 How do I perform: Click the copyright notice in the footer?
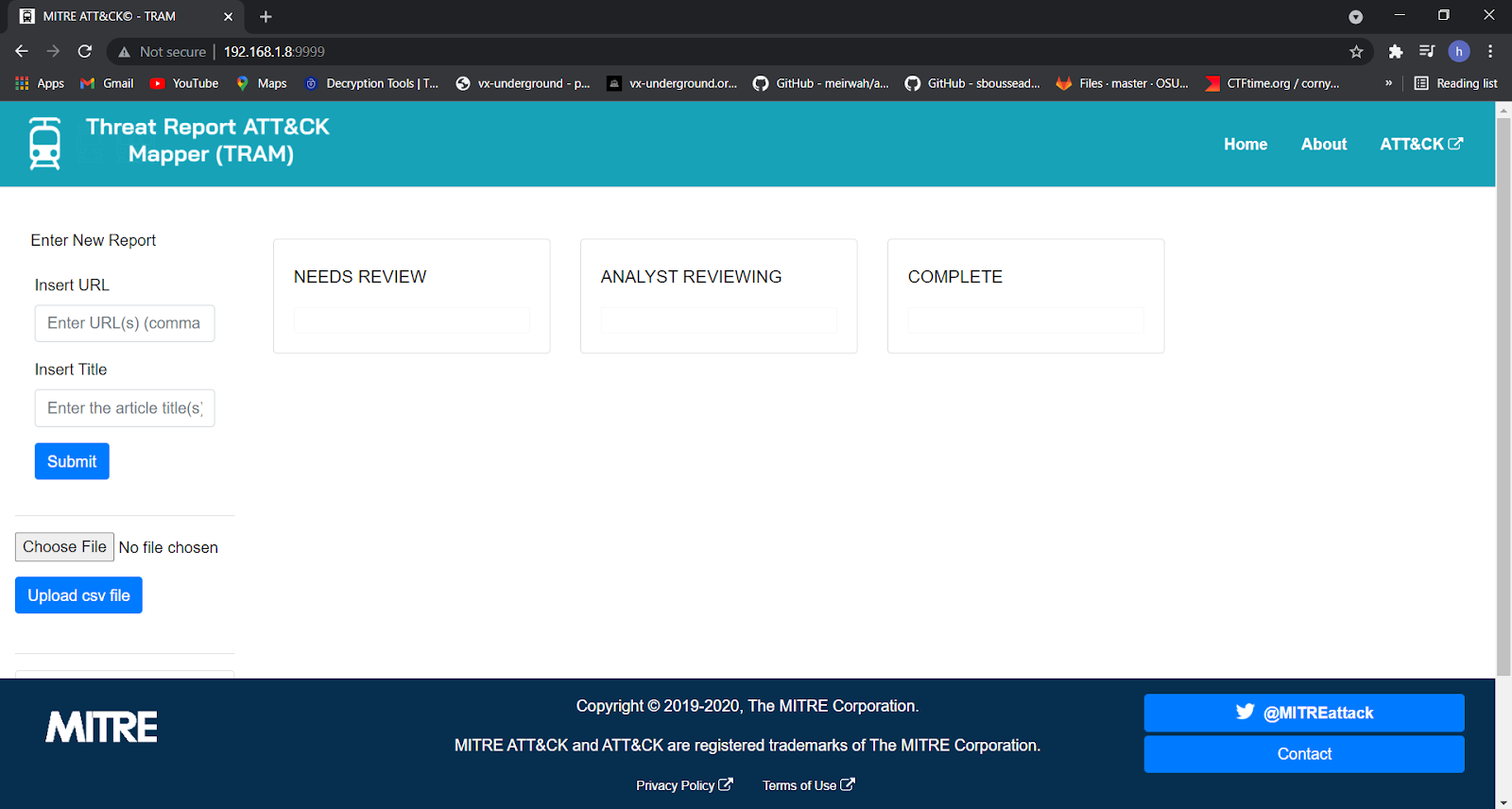tap(747, 706)
